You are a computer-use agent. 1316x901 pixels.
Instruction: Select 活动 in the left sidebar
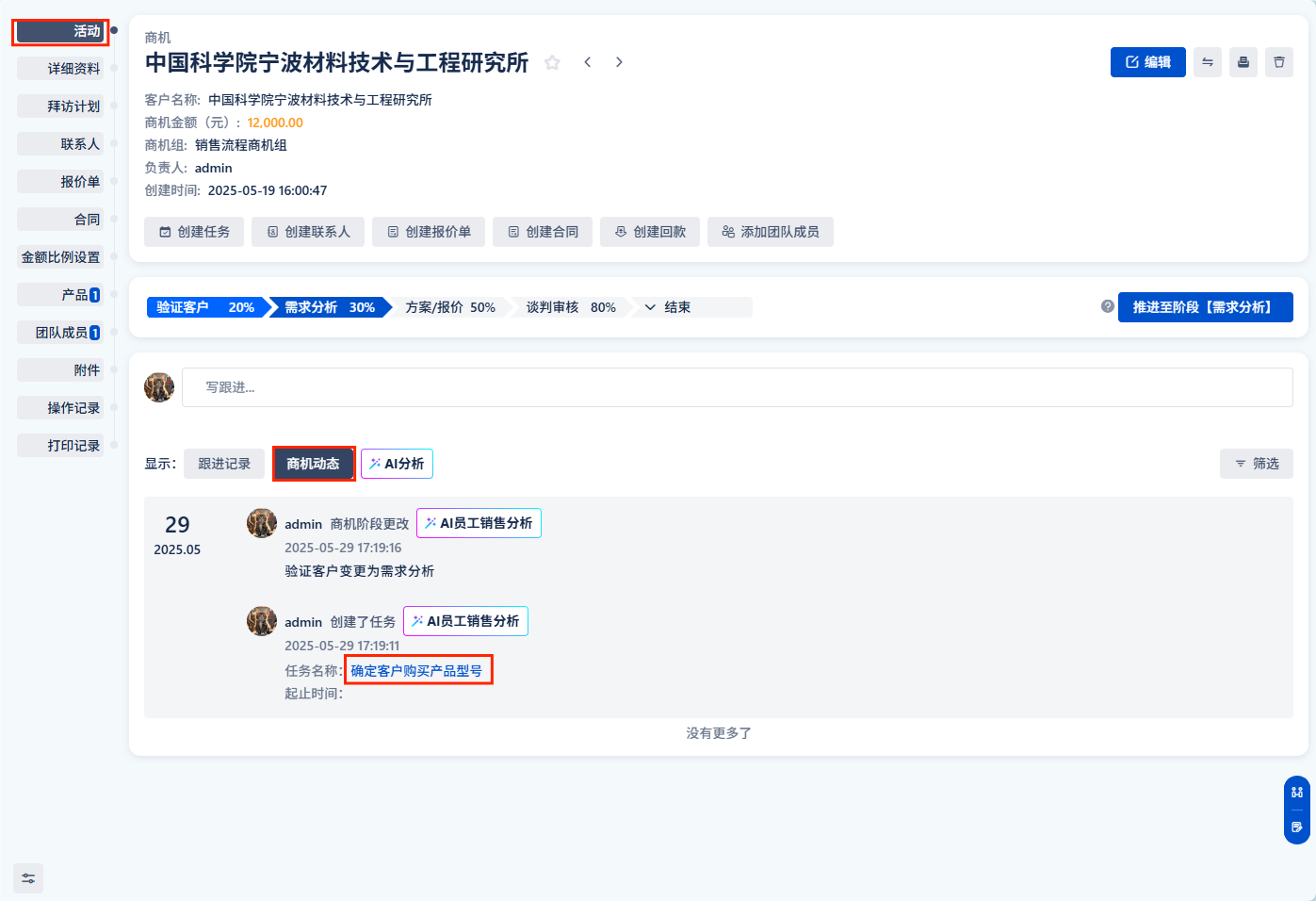click(x=60, y=31)
